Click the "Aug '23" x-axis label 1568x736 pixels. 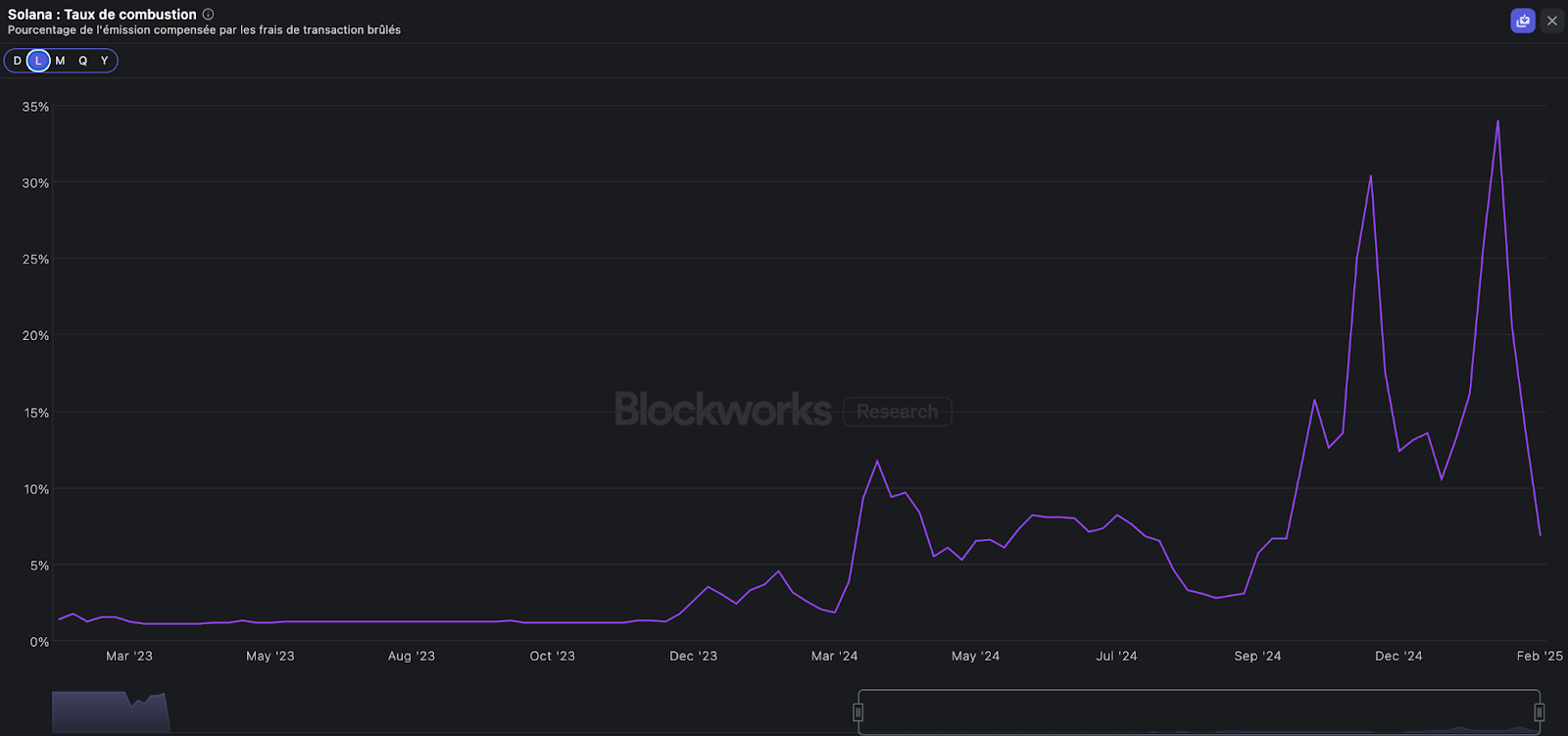click(x=412, y=656)
